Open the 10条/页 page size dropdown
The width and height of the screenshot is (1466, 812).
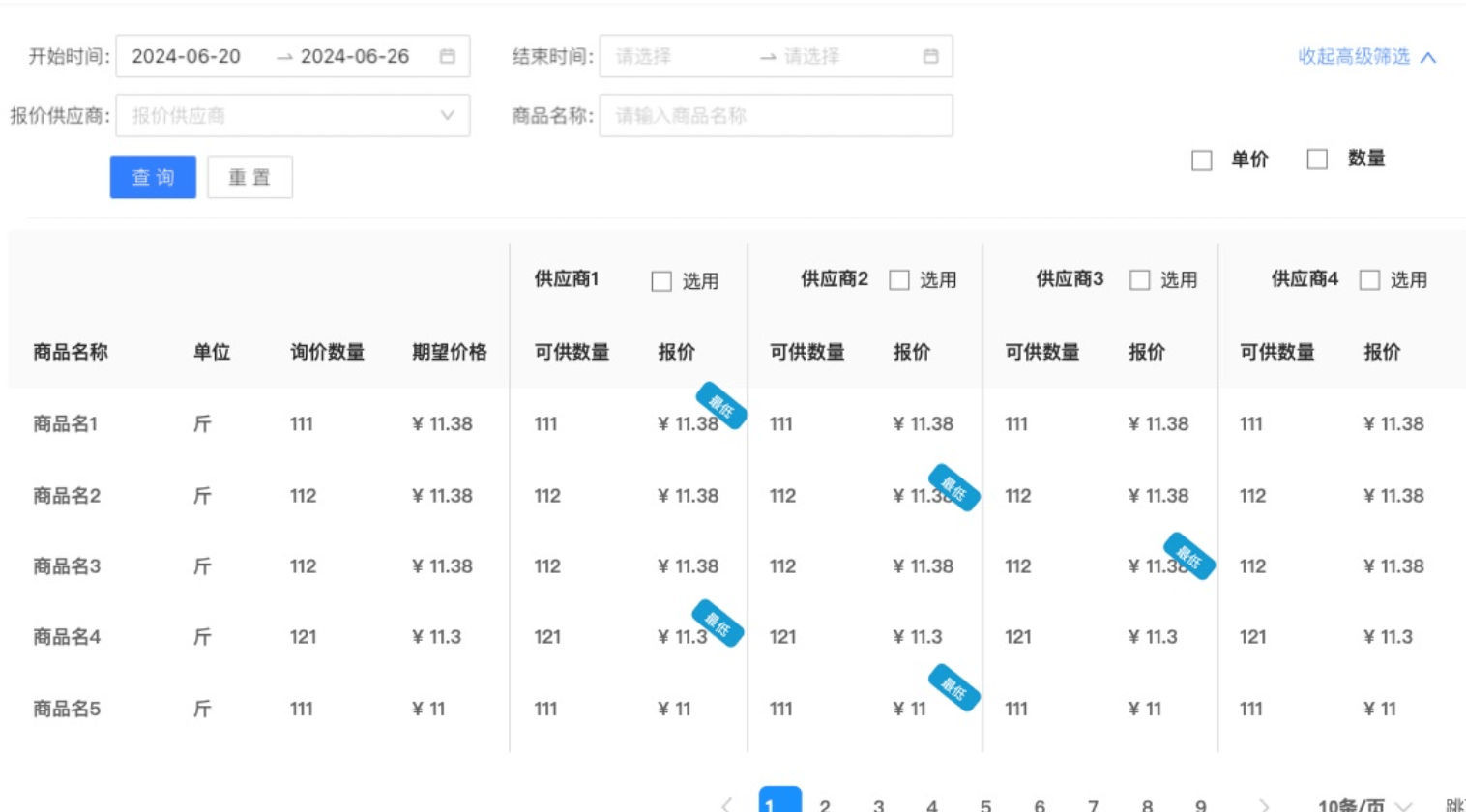tap(1364, 804)
